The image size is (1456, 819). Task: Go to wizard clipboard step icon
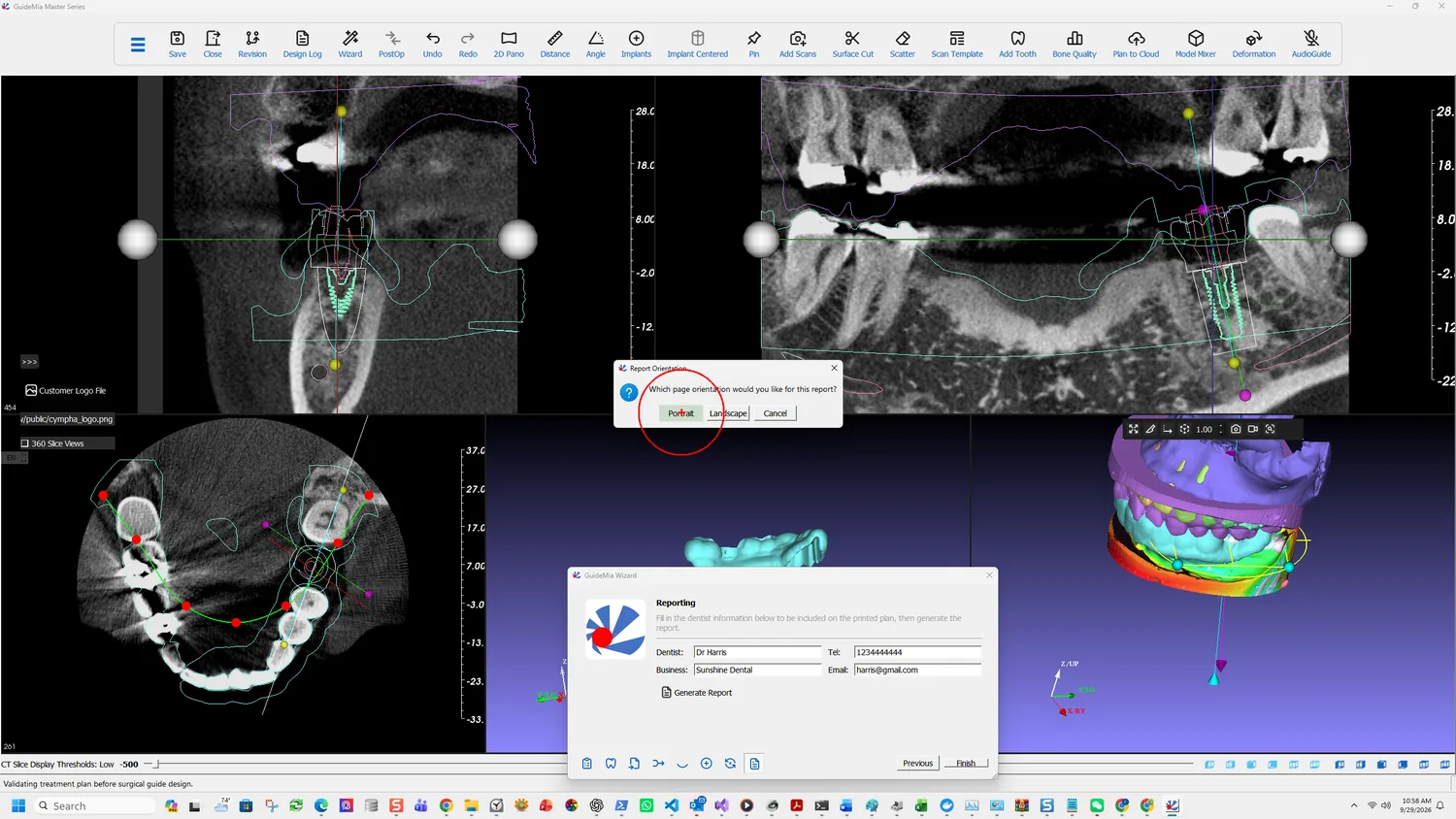click(587, 764)
